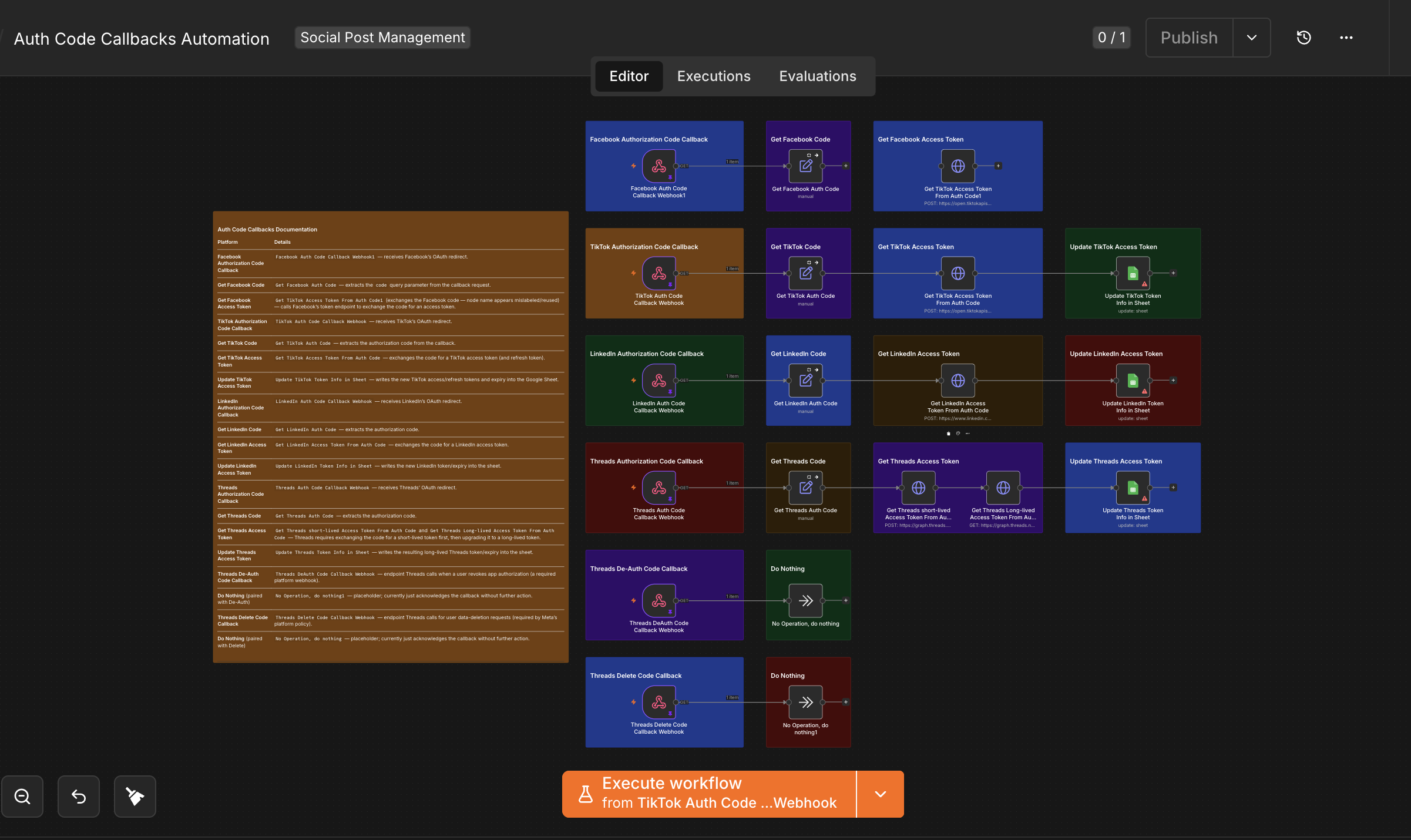
Task: Click the 0 / 1 counter badge
Action: click(1111, 38)
